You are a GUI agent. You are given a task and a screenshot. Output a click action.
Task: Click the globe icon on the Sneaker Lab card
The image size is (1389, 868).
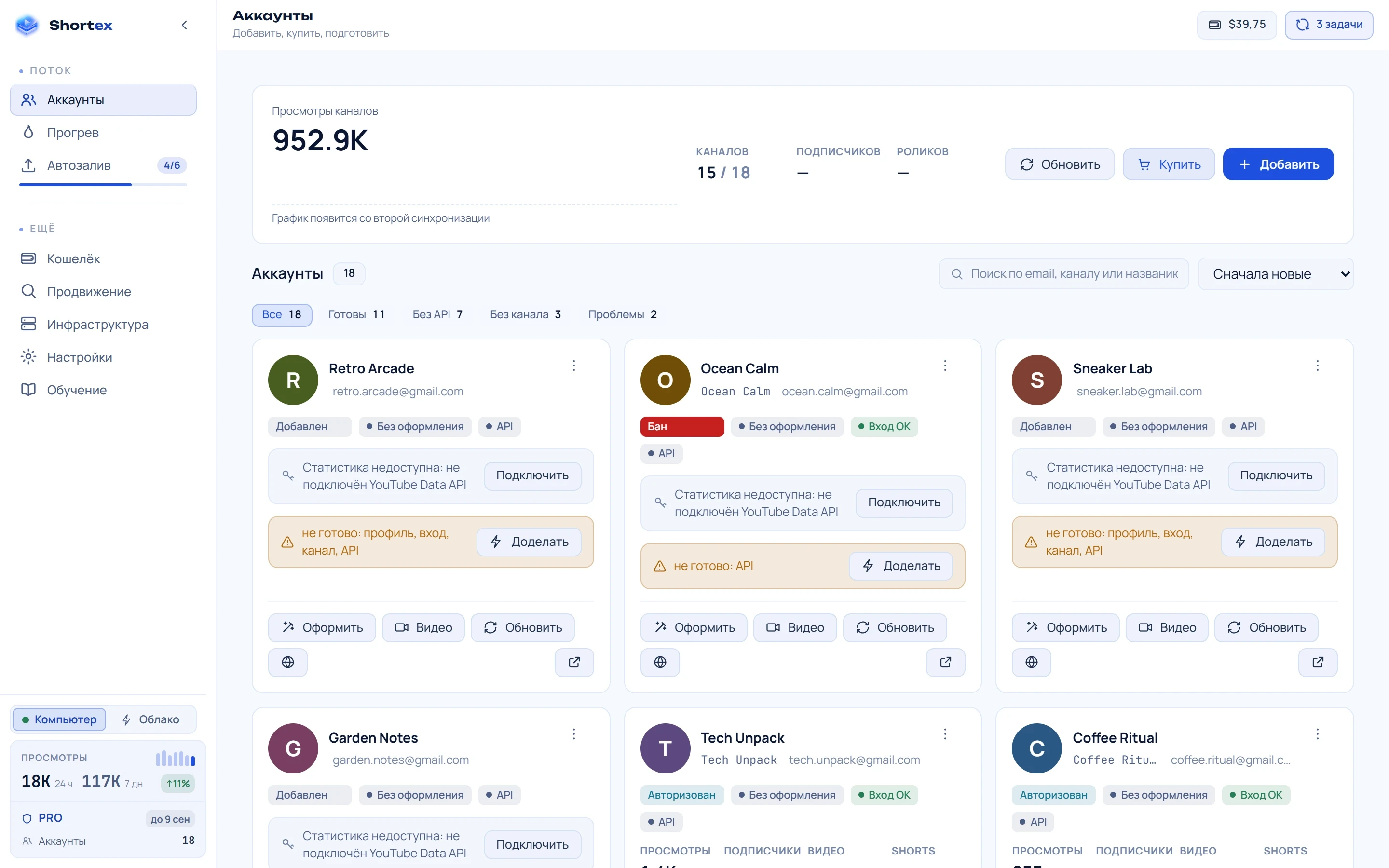(1032, 663)
